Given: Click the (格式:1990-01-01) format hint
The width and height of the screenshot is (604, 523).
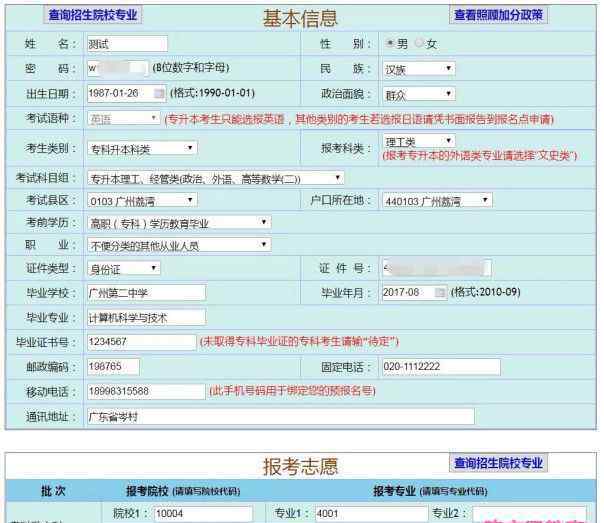Looking at the screenshot, I should pos(212,93).
